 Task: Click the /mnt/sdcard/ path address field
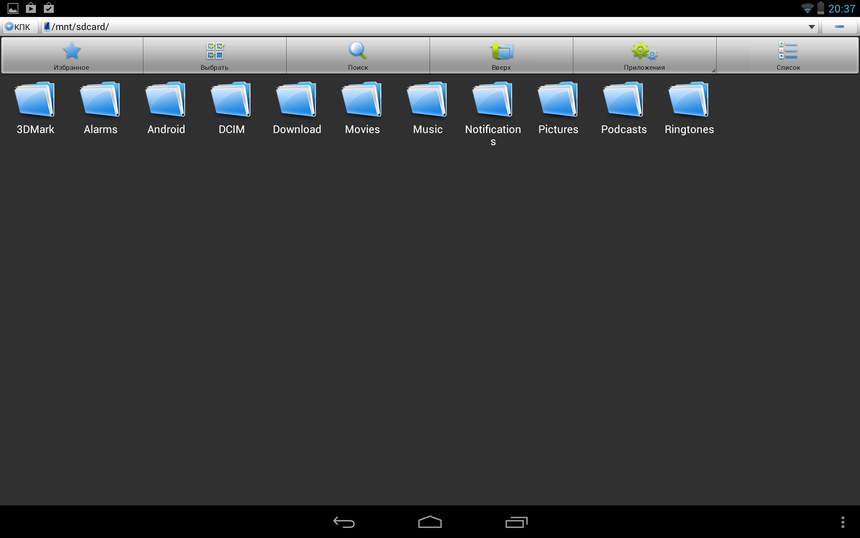(x=420, y=27)
